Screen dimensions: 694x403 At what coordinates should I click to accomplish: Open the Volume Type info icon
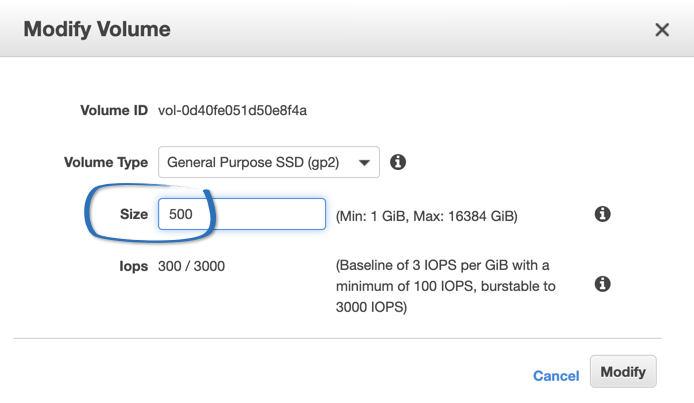[x=398, y=162]
